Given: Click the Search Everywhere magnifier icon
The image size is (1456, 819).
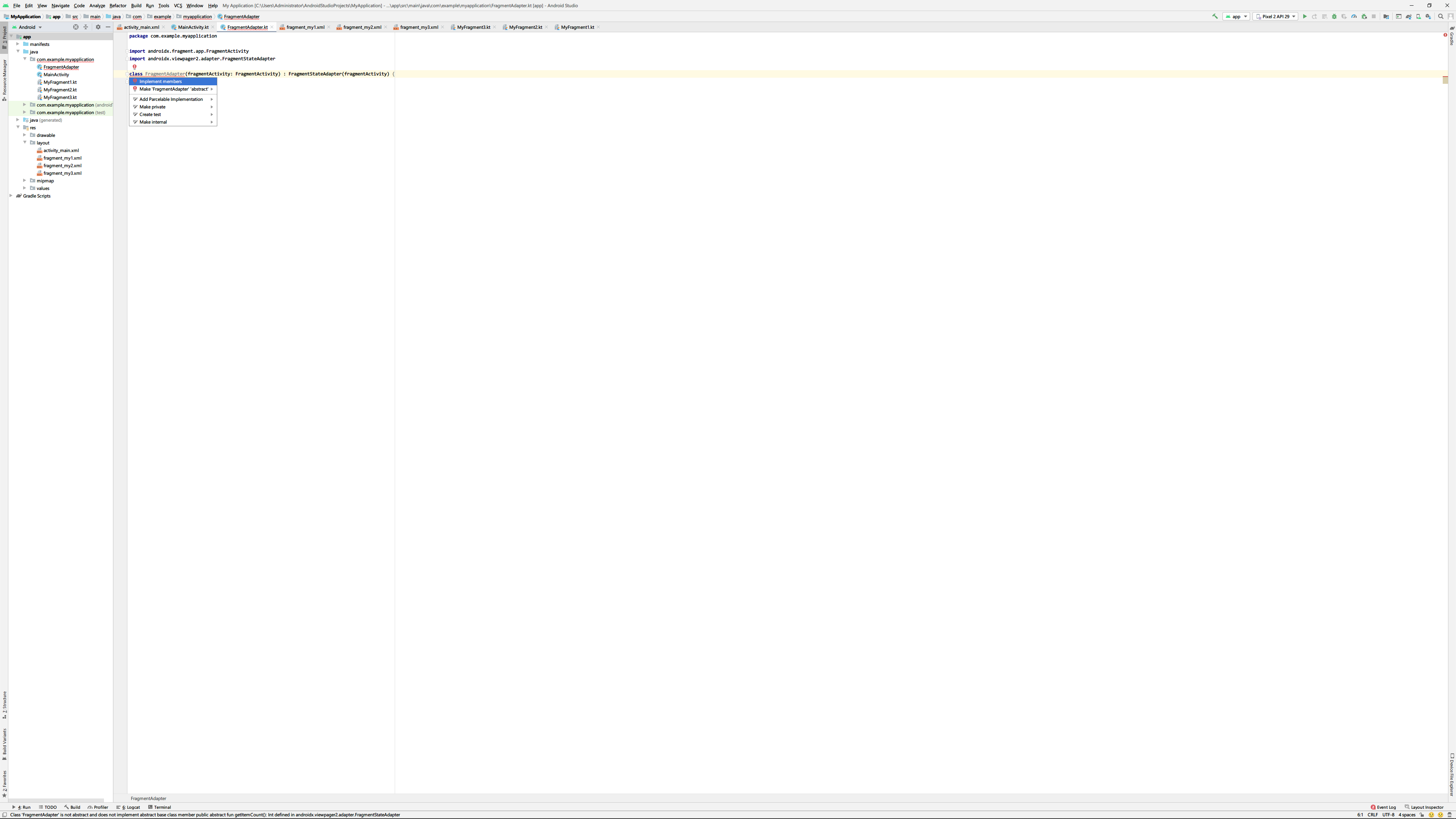Looking at the screenshot, I should [x=1441, y=16].
